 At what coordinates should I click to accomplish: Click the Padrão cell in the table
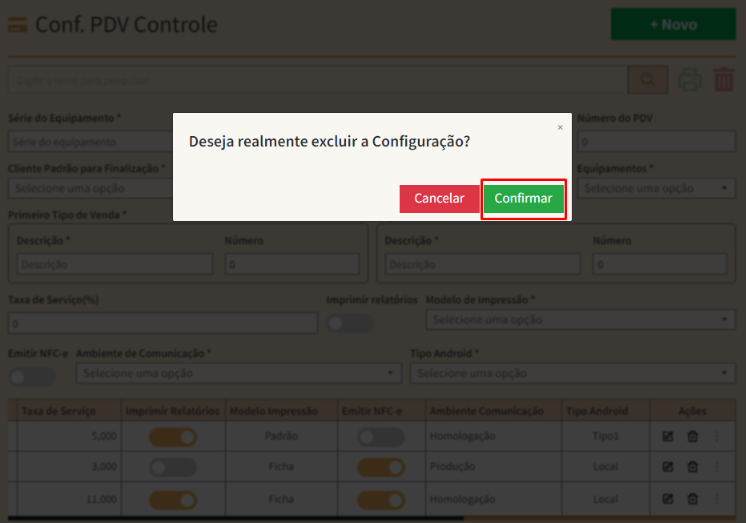tap(281, 436)
